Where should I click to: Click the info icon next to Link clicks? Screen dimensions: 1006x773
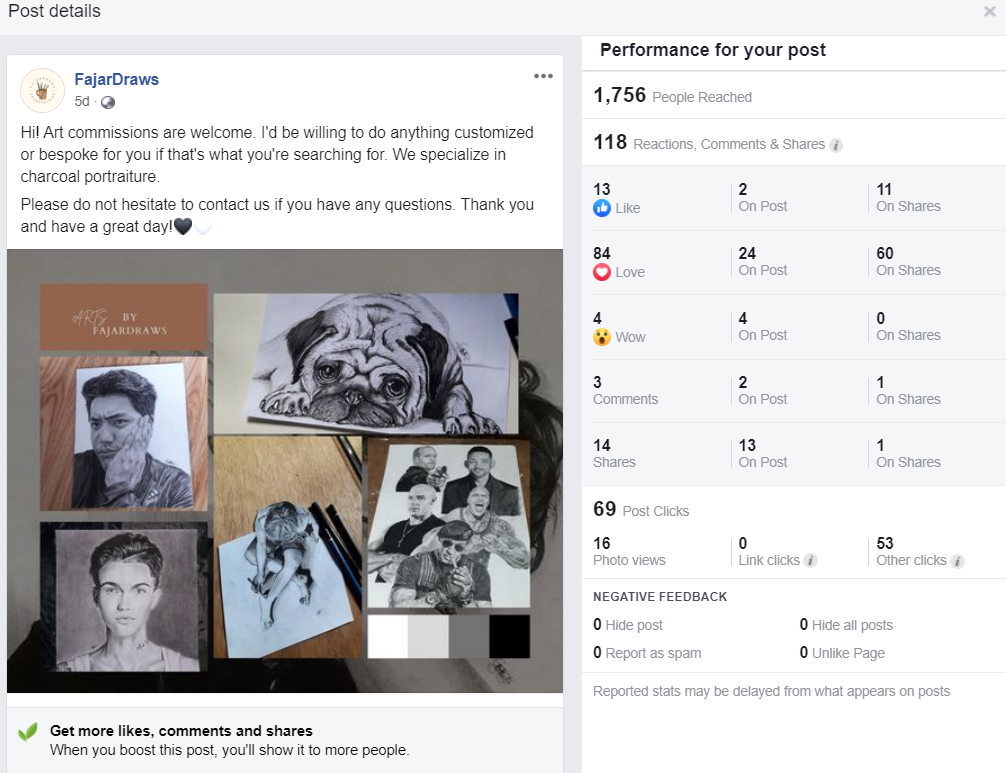(810, 561)
